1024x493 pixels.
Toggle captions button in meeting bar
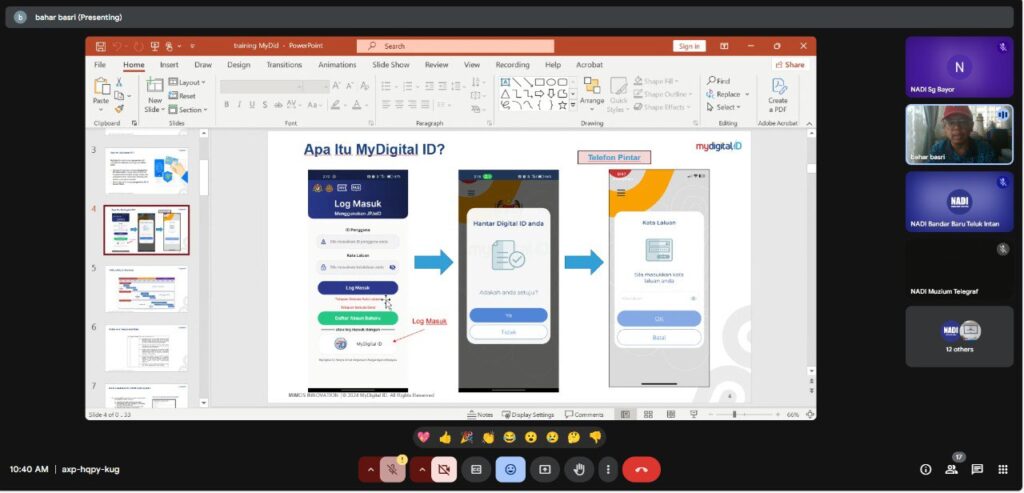[477, 469]
